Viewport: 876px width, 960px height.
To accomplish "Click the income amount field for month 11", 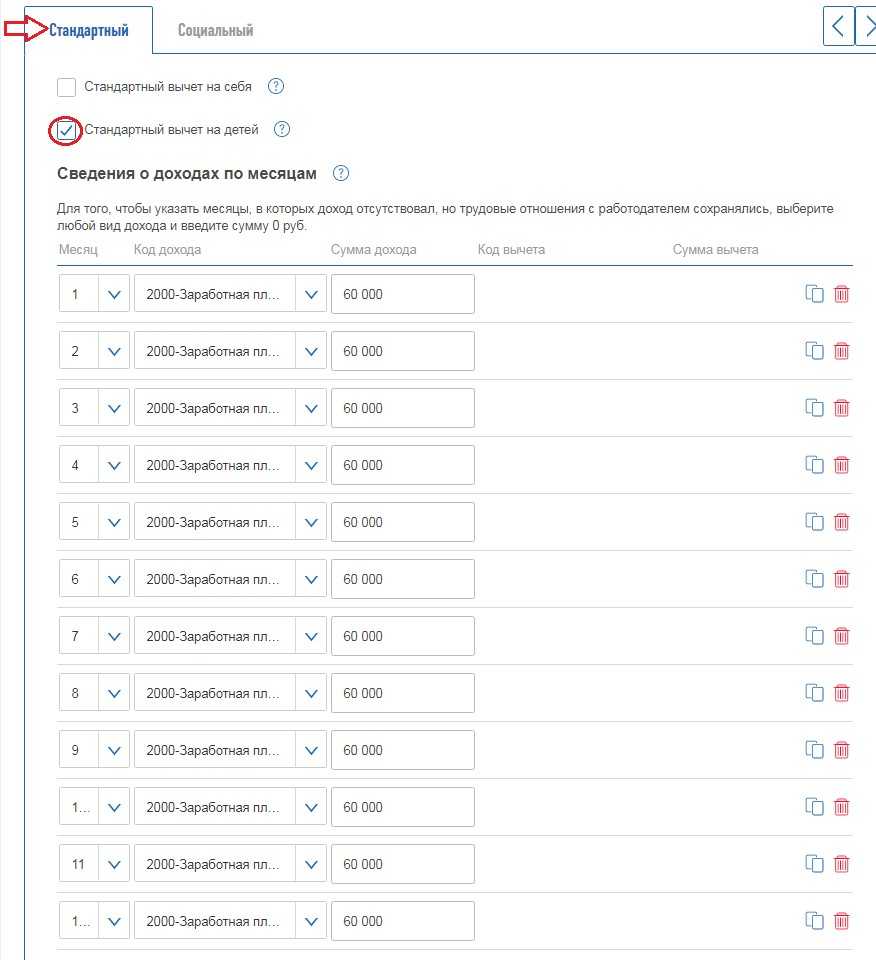I will [402, 864].
